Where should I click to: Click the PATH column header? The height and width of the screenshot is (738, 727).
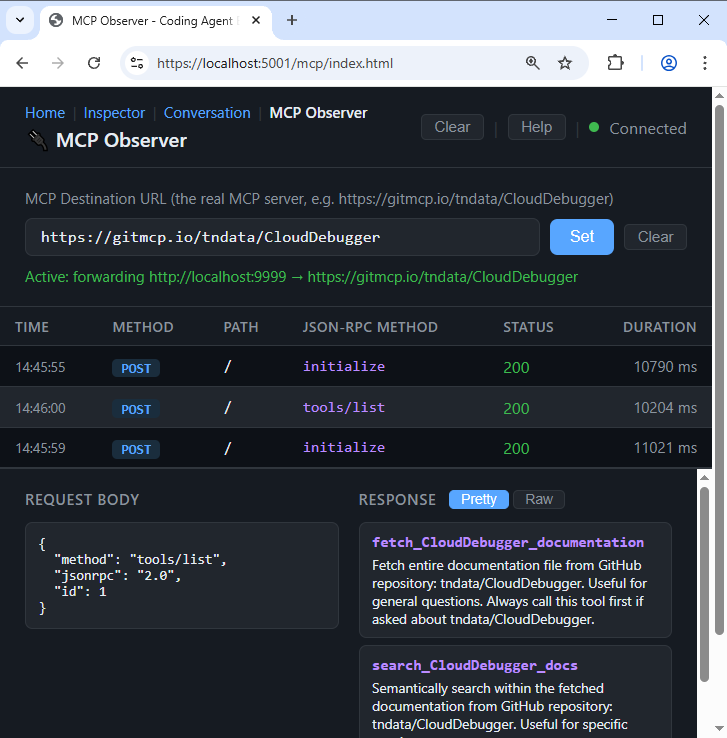click(x=241, y=327)
